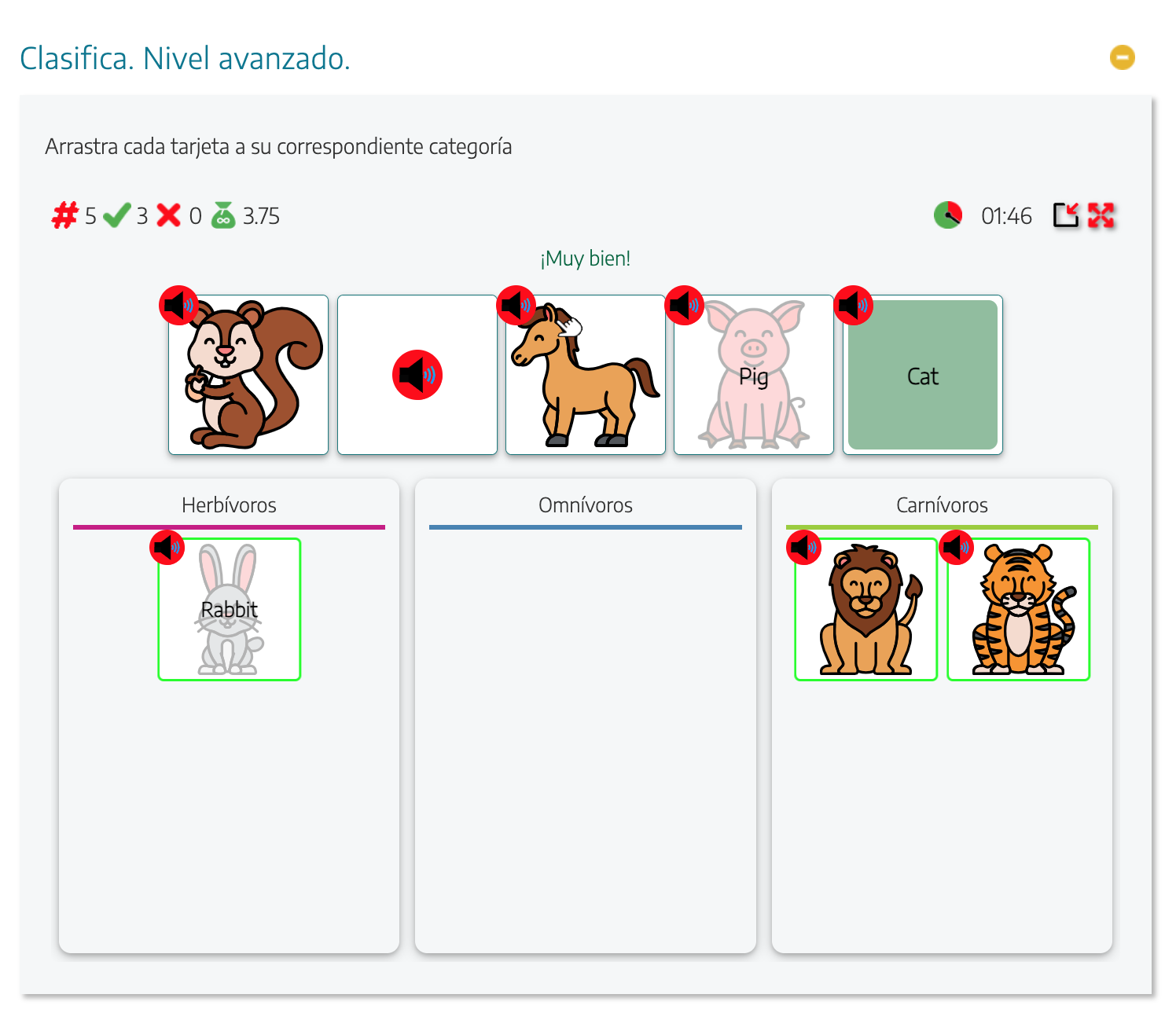1176x1009 pixels.
Task: Collapse the activity with the yellow minus button
Action: click(1122, 57)
